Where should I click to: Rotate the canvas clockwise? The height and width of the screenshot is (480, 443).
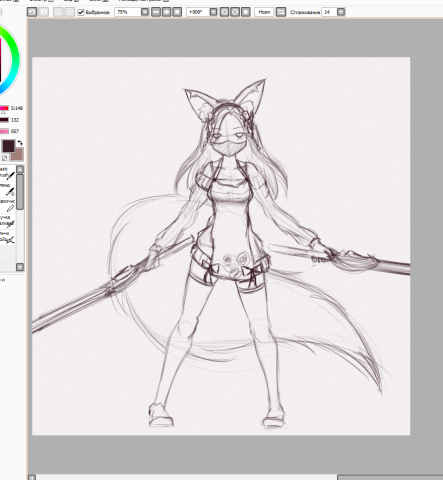pos(235,12)
